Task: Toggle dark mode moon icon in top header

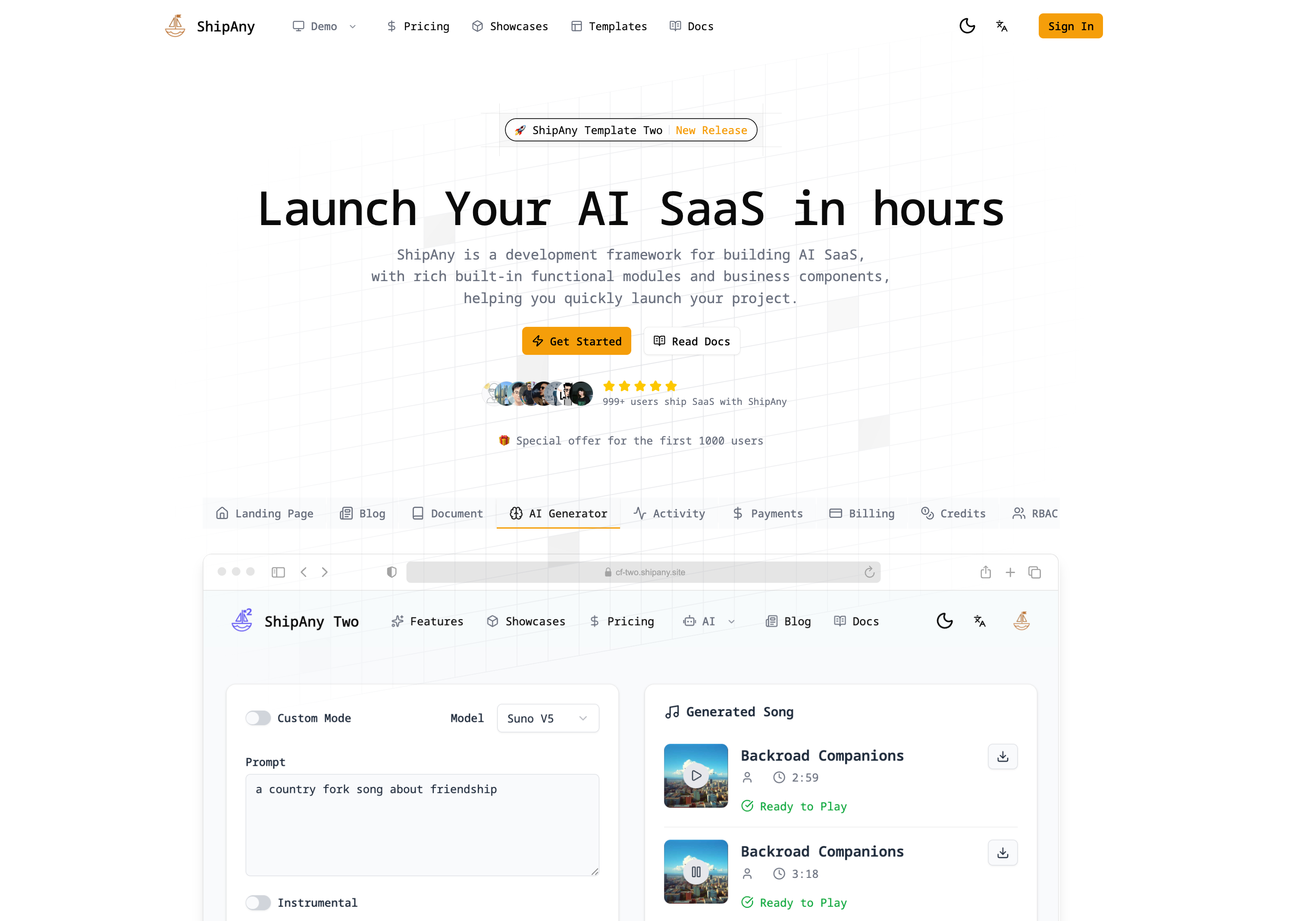Action: pos(967,26)
